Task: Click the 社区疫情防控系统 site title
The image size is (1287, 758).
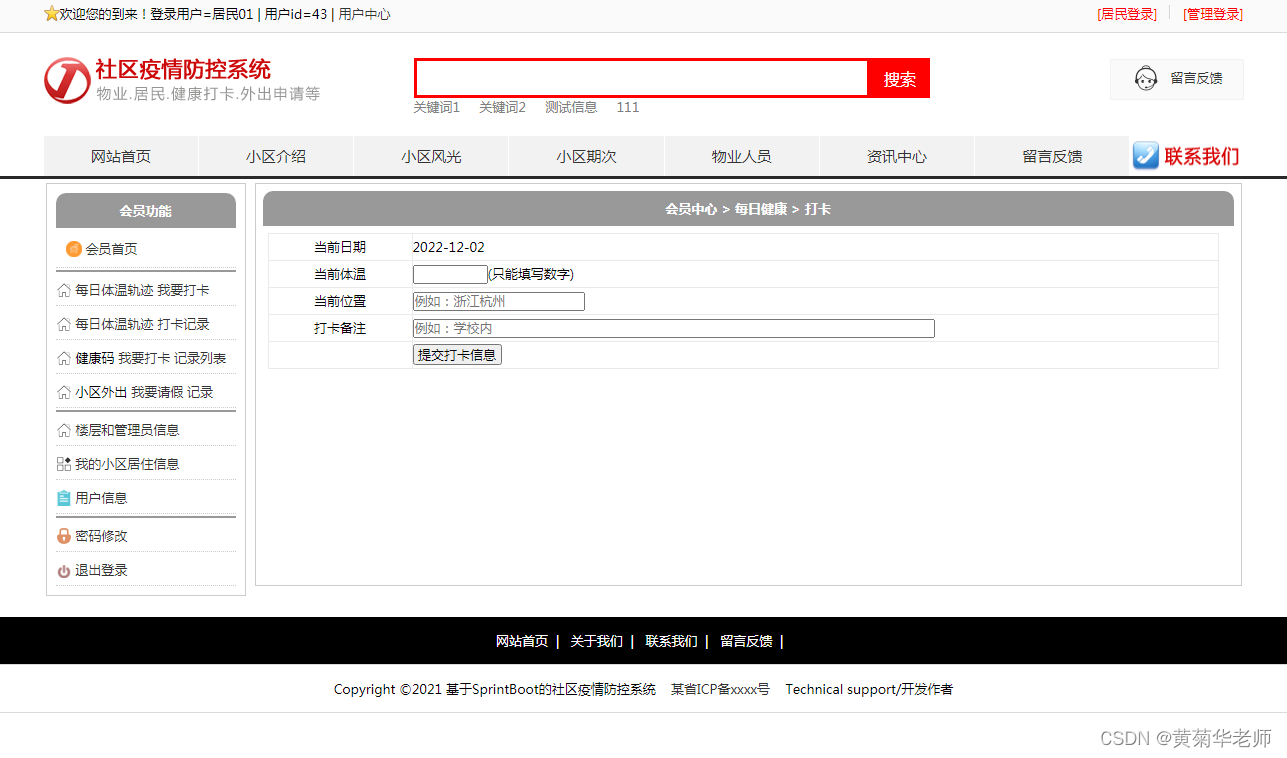Action: click(x=183, y=69)
